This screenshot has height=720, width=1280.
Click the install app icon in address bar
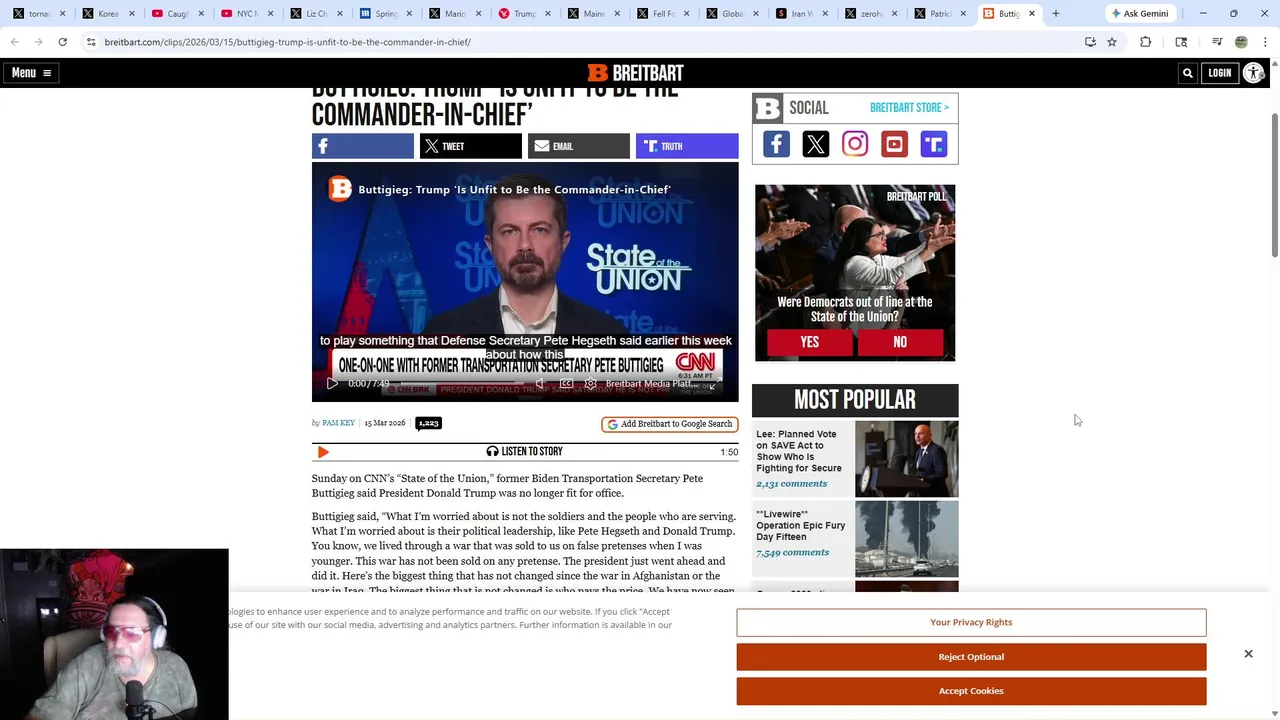1090,42
